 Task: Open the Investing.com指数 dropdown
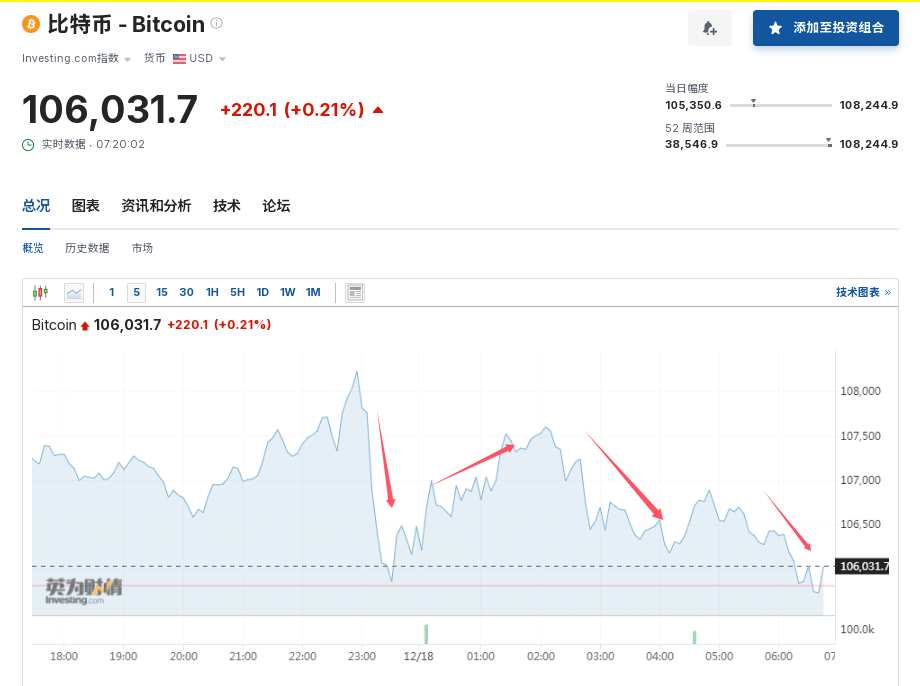76,58
